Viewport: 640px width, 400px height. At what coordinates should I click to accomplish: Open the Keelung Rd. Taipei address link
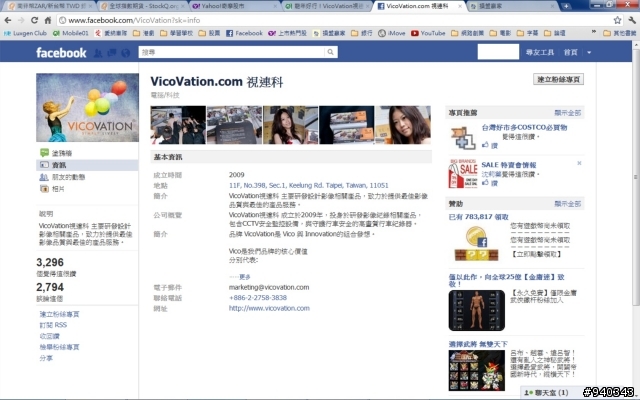pyautogui.click(x=309, y=185)
